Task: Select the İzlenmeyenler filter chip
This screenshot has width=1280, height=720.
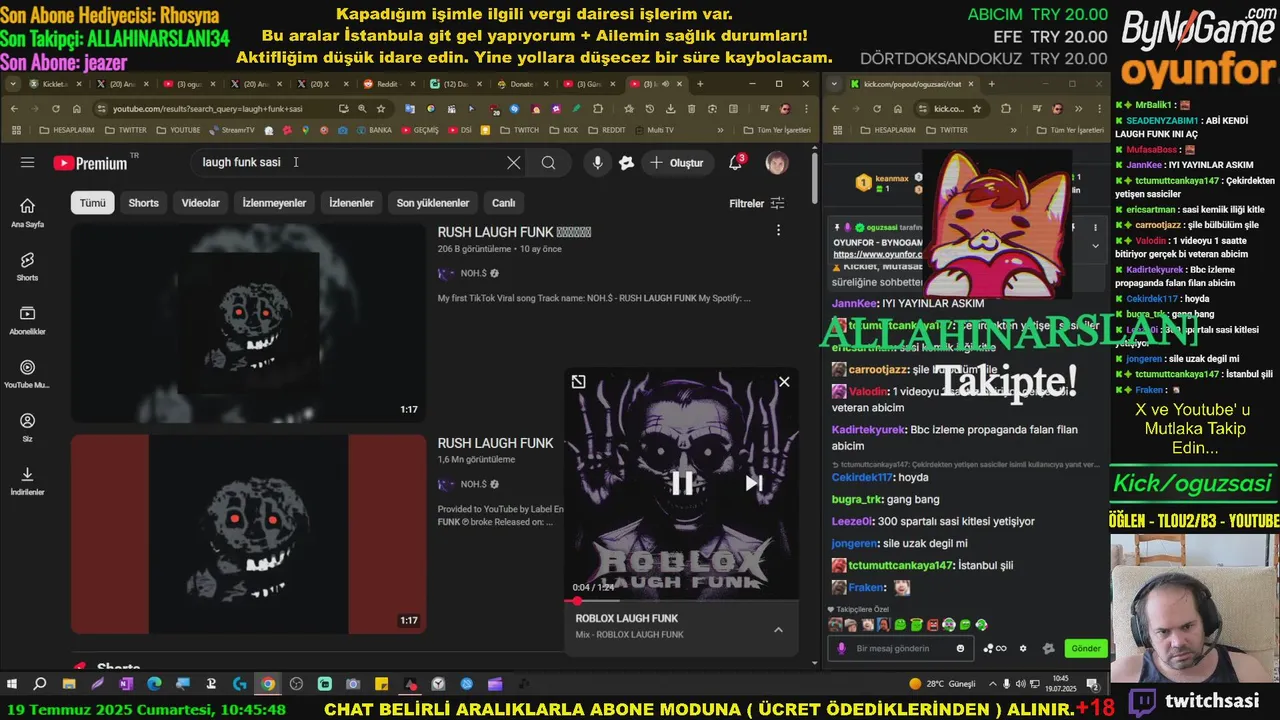Action: click(x=274, y=203)
